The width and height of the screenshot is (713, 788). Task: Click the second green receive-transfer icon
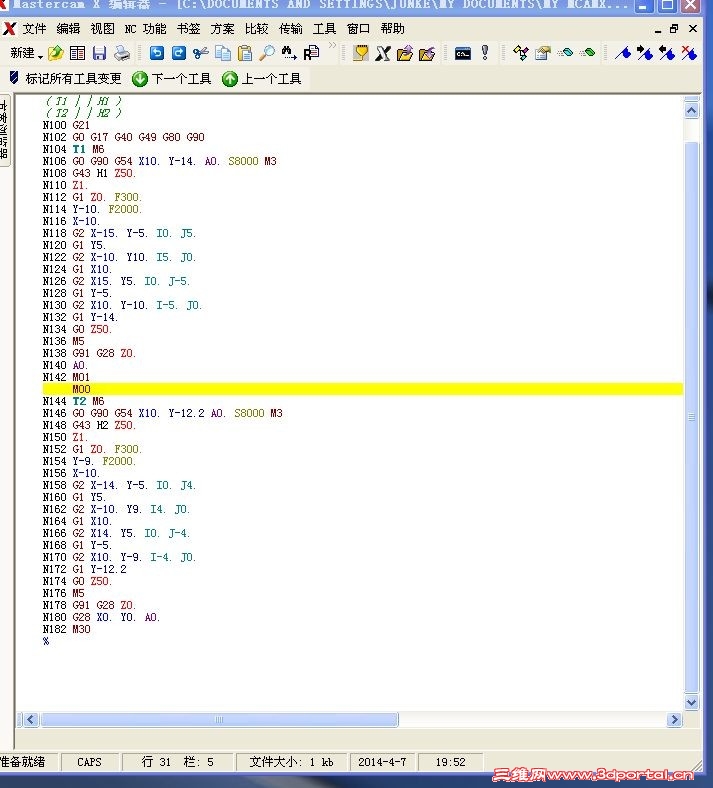(587, 52)
